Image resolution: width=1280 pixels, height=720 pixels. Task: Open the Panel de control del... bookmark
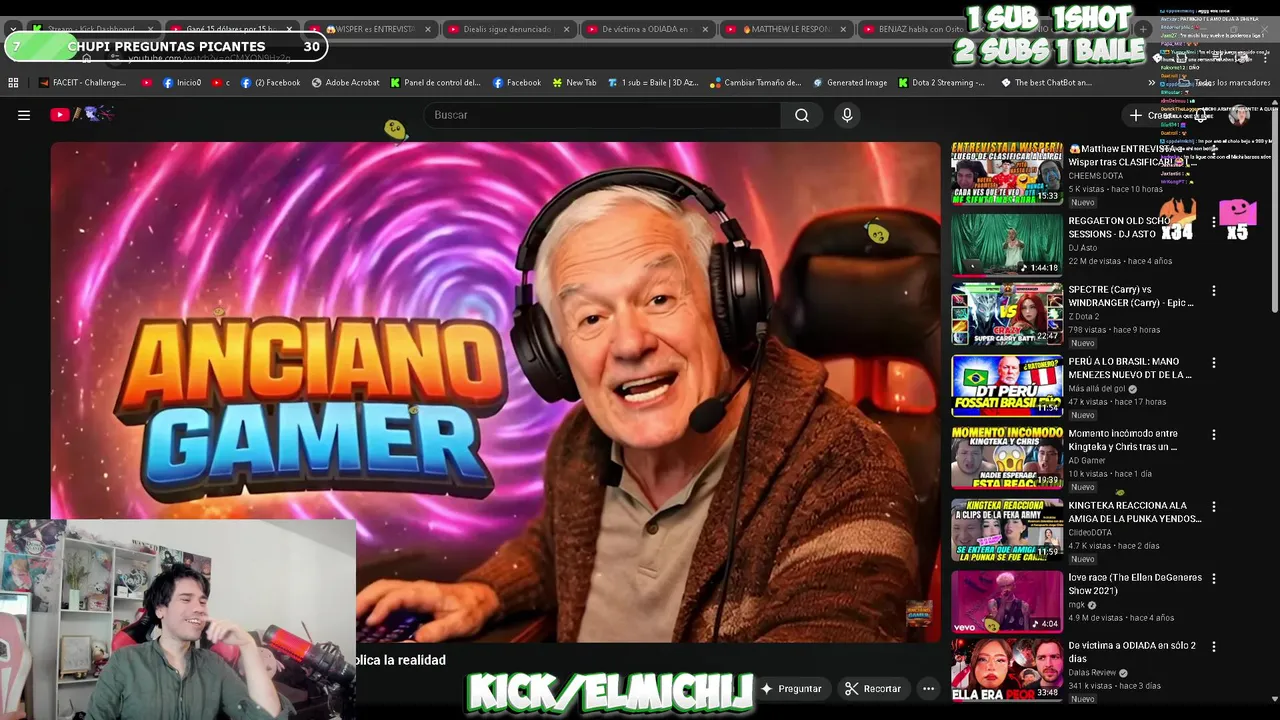436,83
